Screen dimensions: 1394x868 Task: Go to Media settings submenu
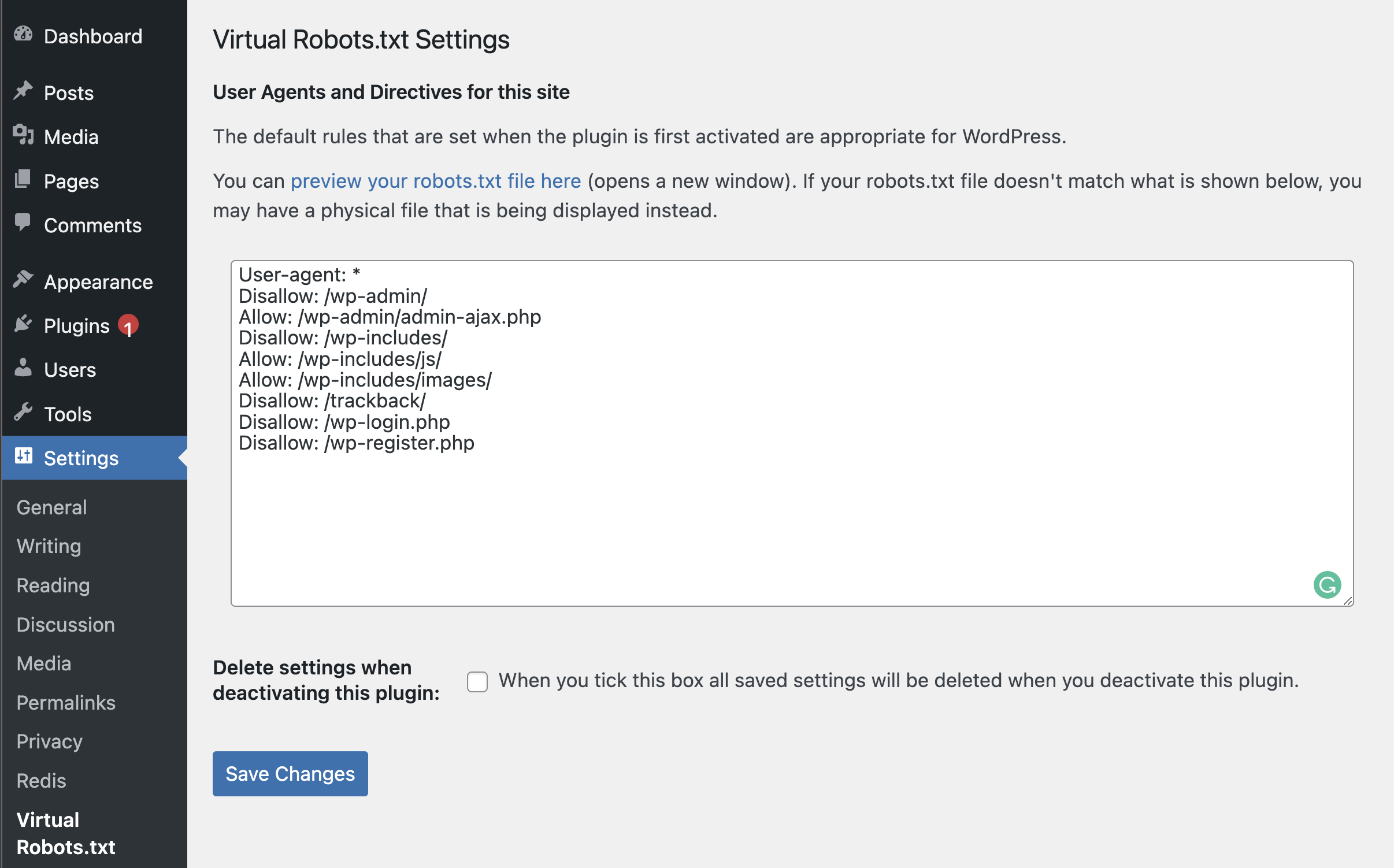[x=44, y=663]
